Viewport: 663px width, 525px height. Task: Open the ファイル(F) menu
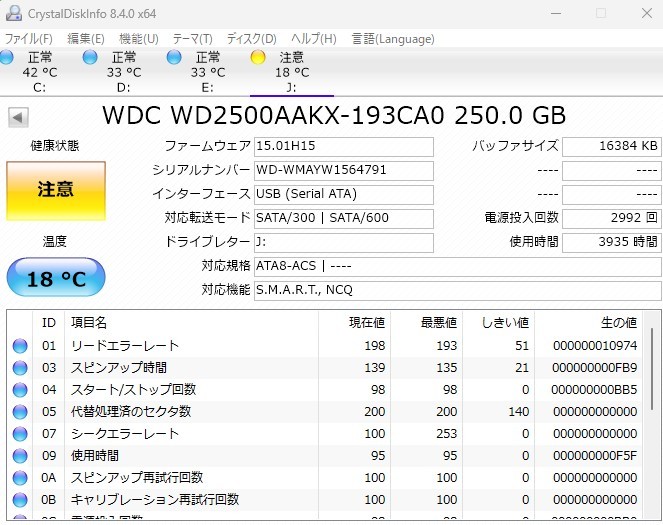click(x=29, y=39)
